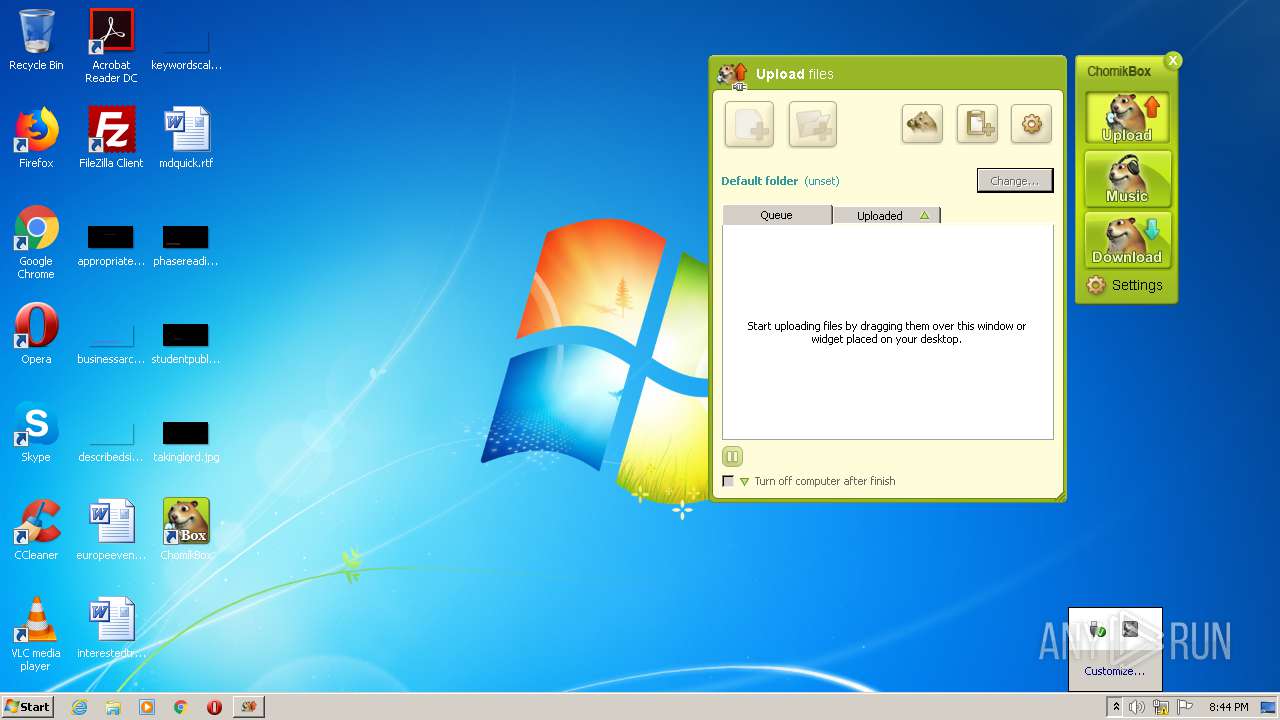The height and width of the screenshot is (720, 1280).
Task: Open the network tray icon
Action: click(x=1161, y=707)
